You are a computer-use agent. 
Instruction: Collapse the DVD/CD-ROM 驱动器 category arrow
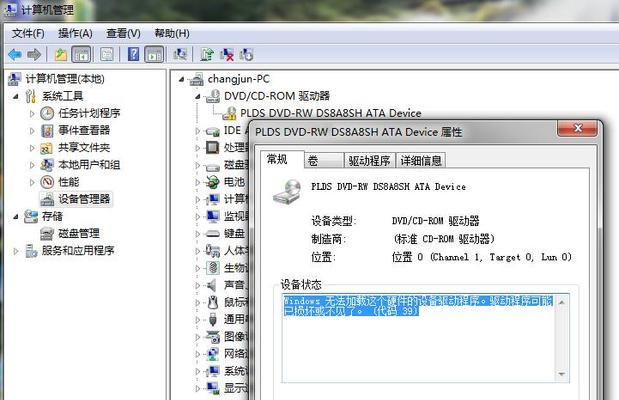[x=198, y=96]
